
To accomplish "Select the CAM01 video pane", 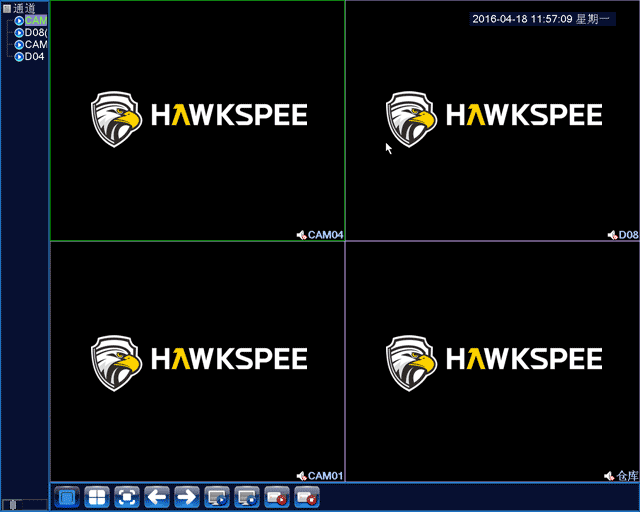I will click(x=198, y=362).
